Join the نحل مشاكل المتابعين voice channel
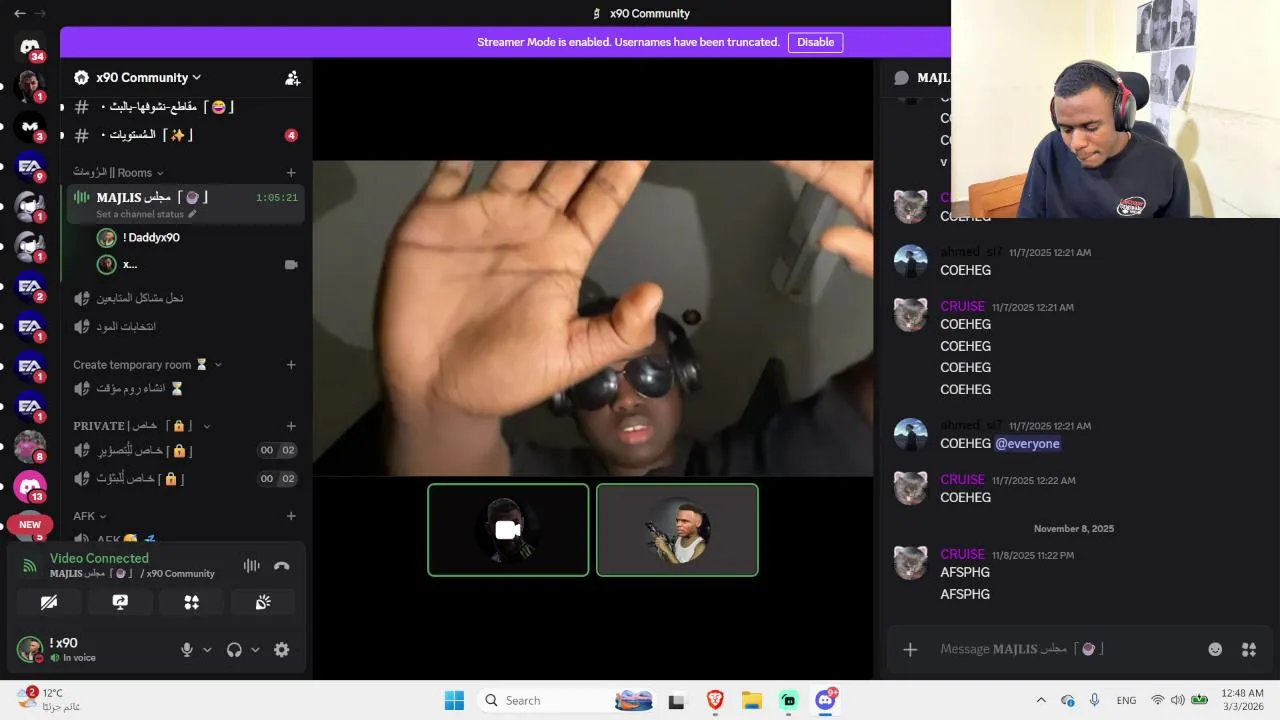 tap(185, 298)
